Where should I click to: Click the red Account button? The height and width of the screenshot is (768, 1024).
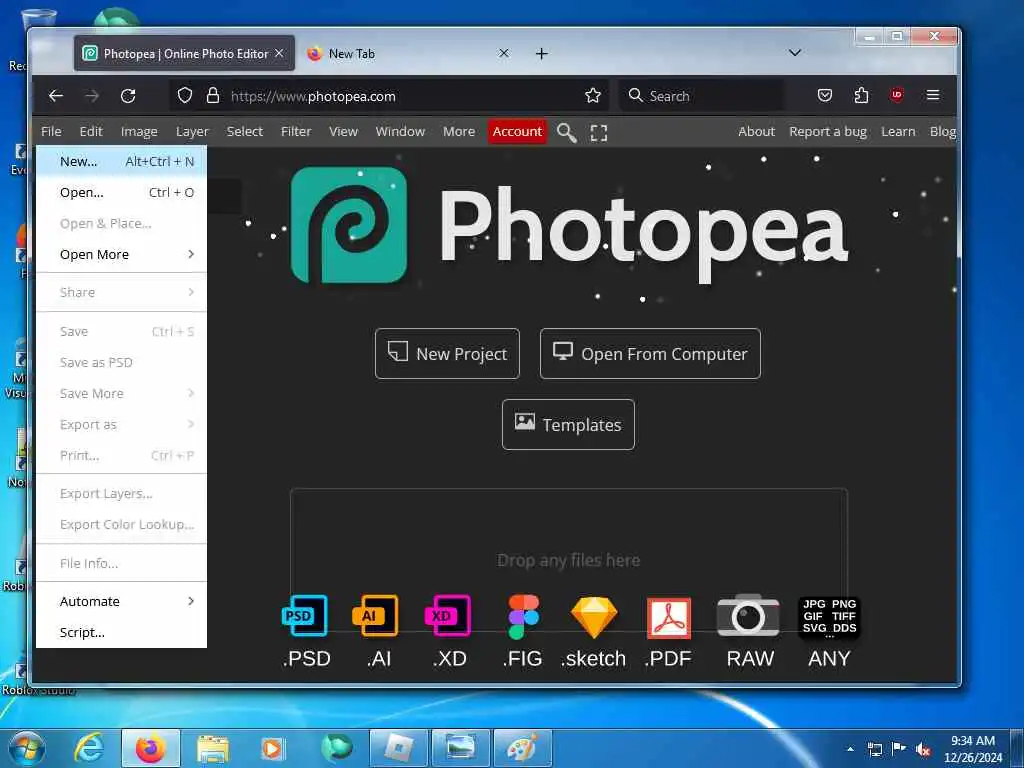click(517, 131)
